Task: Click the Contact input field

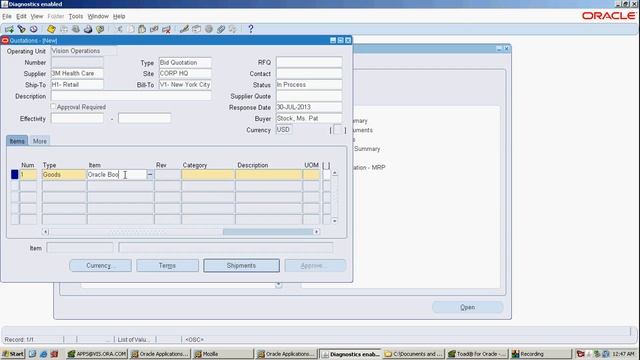Action: [309, 73]
